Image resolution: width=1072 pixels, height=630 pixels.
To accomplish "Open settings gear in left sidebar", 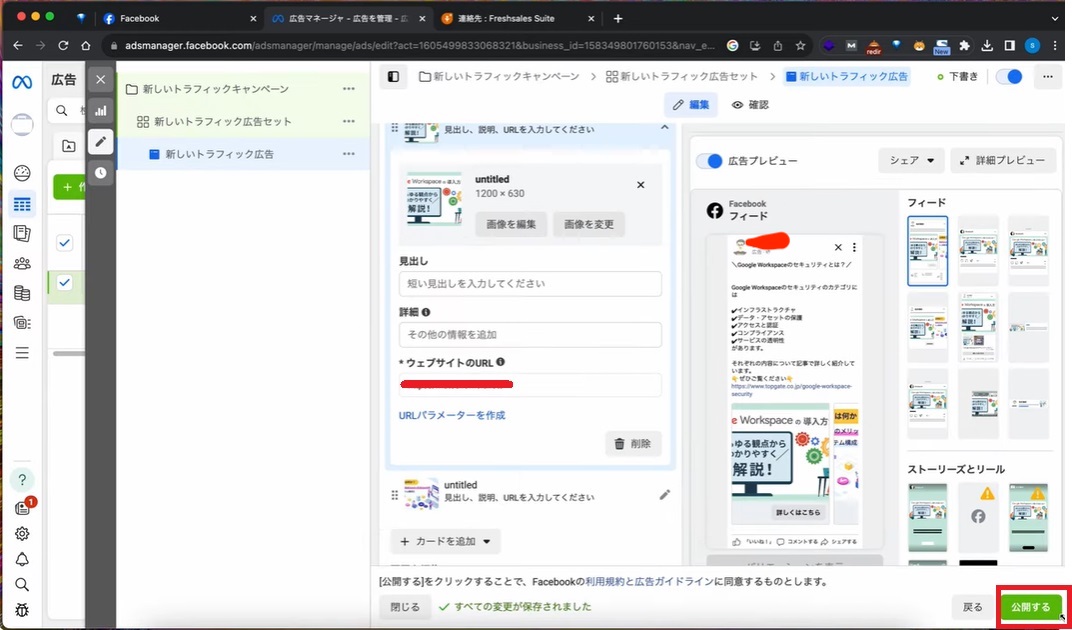I will point(22,533).
